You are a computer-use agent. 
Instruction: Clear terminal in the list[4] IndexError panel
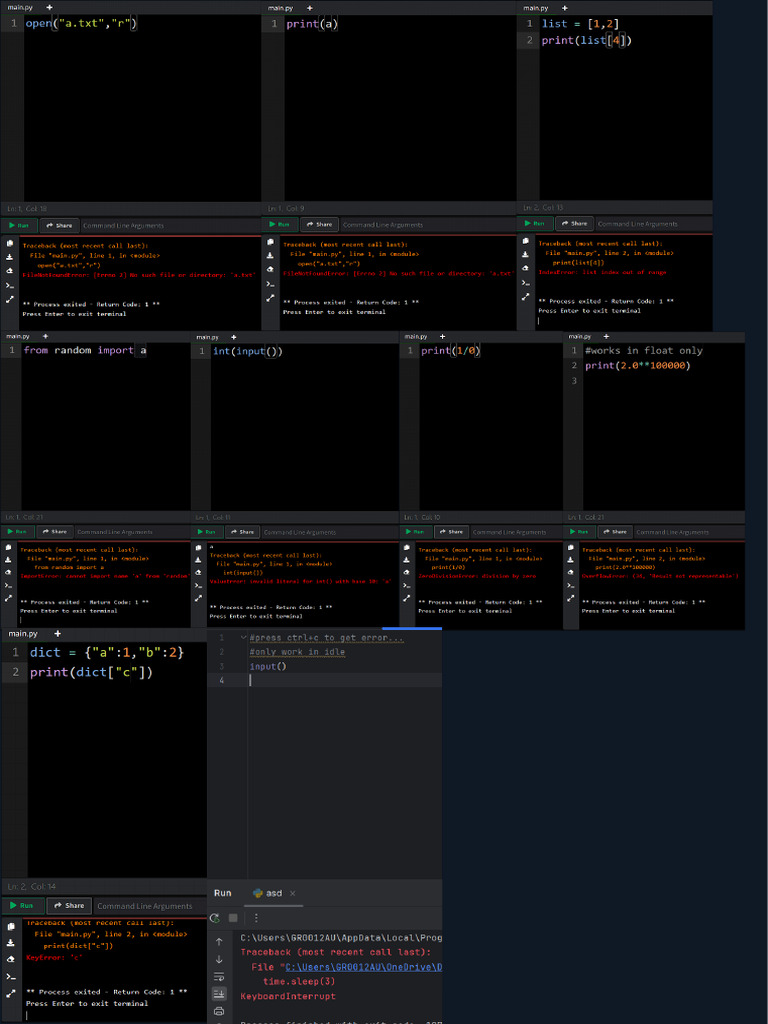point(525,268)
